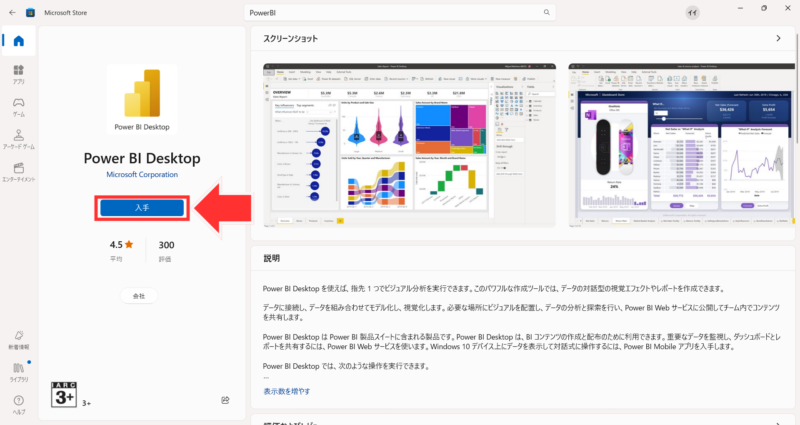
Task: Click the 会社 category tag
Action: coord(139,296)
